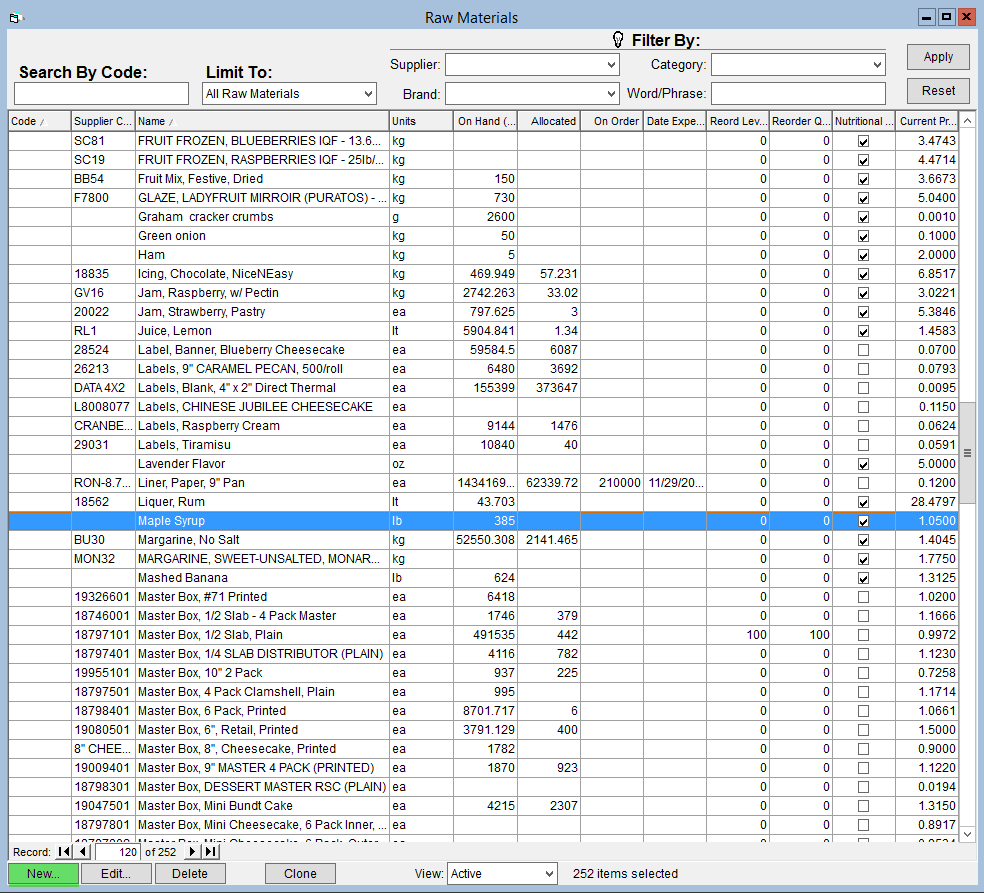
Task: Click supplier code 18797101
Action: tap(102, 634)
